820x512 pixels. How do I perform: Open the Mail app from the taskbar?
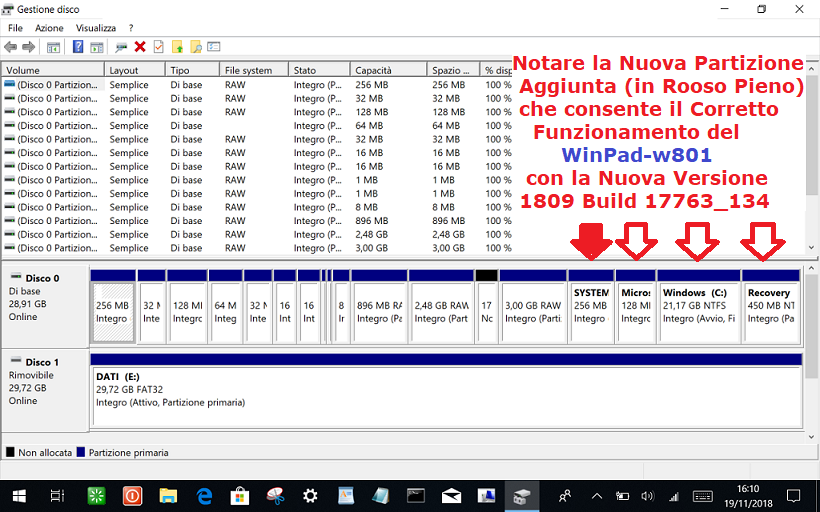point(451,496)
